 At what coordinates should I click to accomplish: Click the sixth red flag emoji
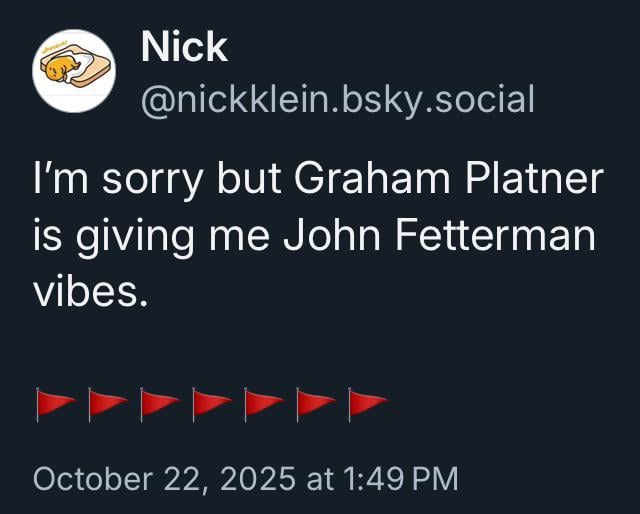315,403
